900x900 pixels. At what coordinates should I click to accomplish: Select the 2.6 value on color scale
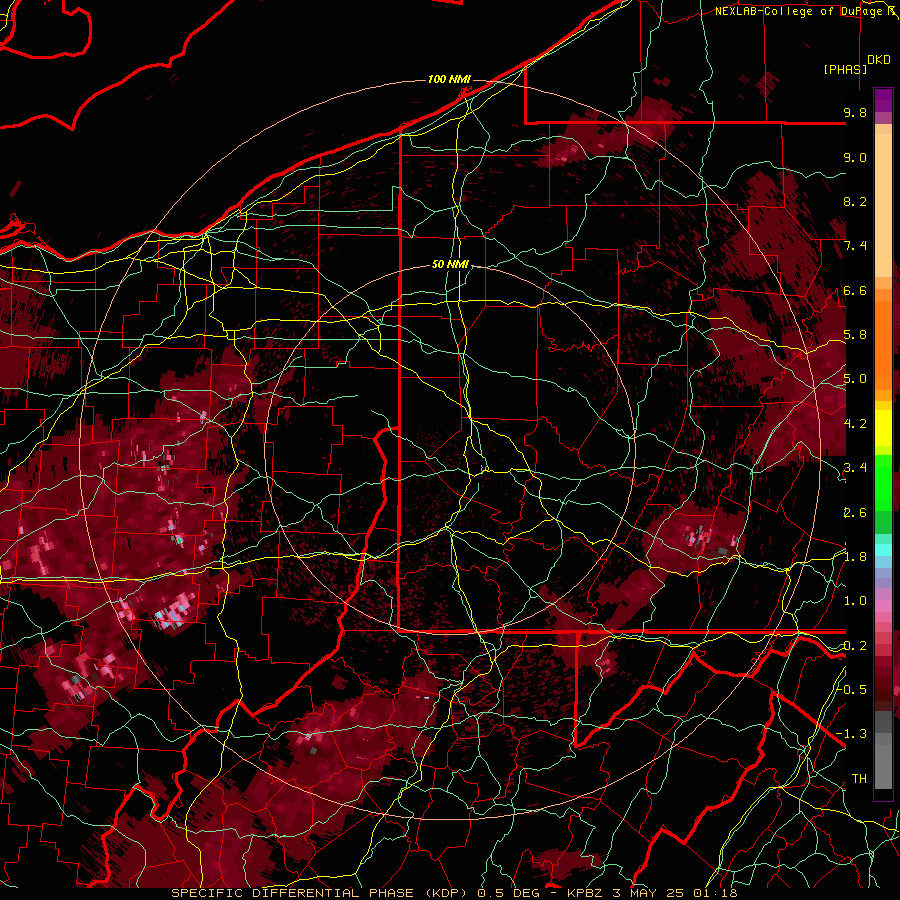click(855, 513)
